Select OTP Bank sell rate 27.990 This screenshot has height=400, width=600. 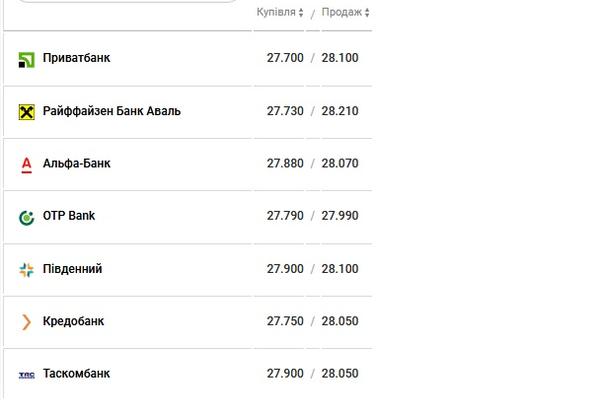coord(340,216)
